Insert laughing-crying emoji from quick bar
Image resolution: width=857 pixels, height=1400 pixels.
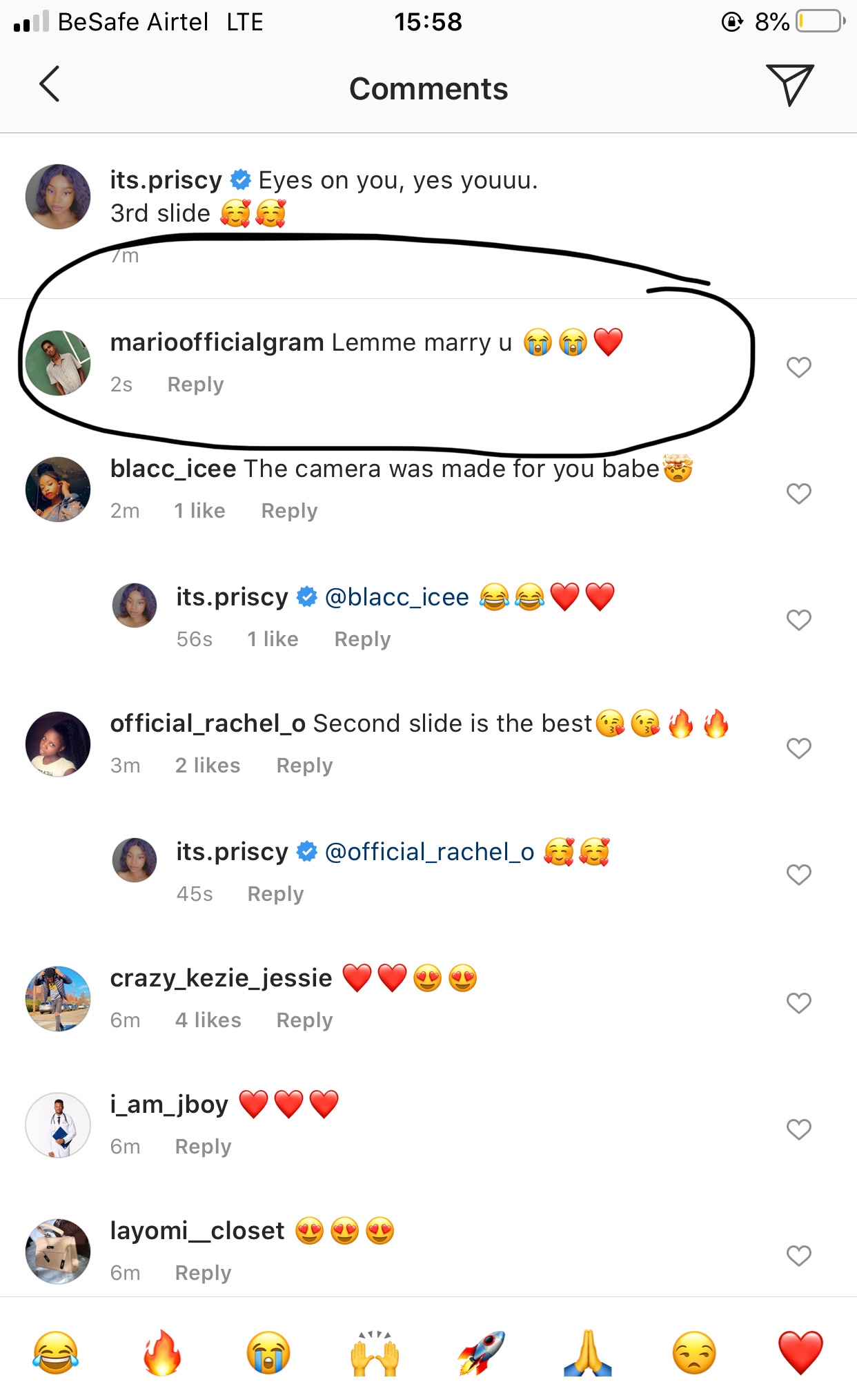(55, 1353)
